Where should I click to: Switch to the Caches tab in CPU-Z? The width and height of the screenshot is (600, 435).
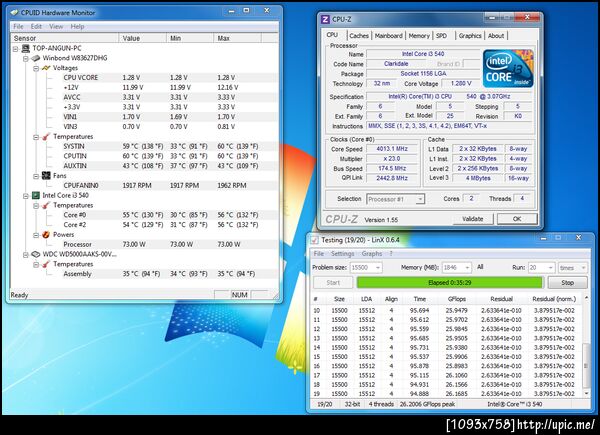click(x=359, y=36)
